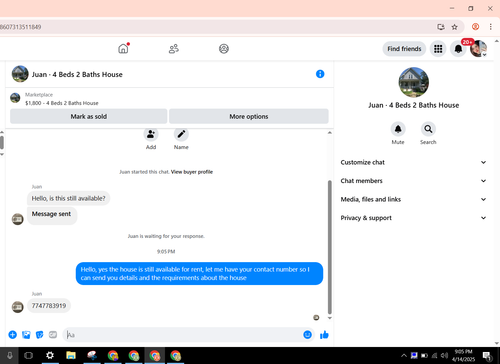Open Windows Settings gear in taskbar
The image size is (500, 364).
click(x=50, y=355)
